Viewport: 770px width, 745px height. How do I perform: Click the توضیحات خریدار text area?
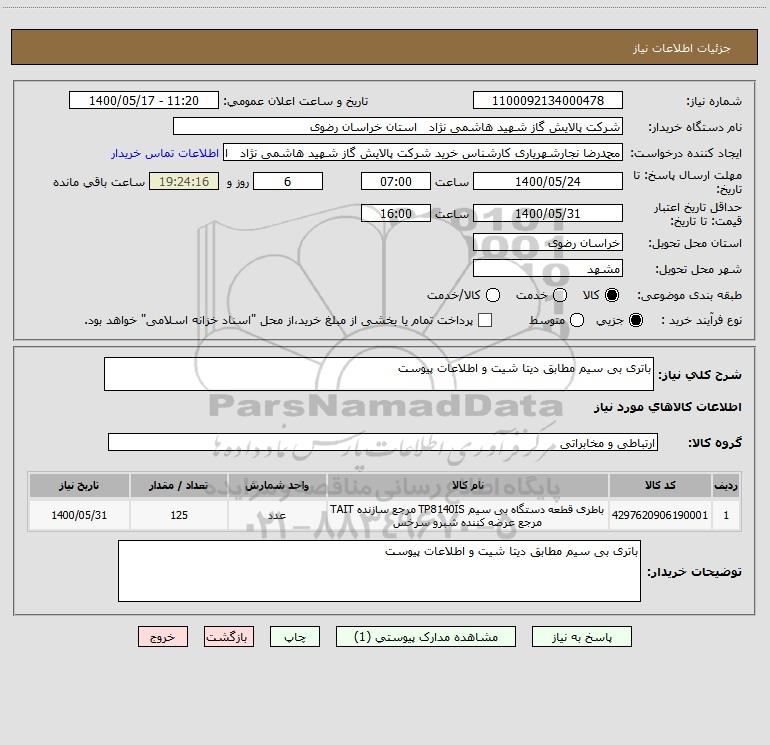(379, 571)
